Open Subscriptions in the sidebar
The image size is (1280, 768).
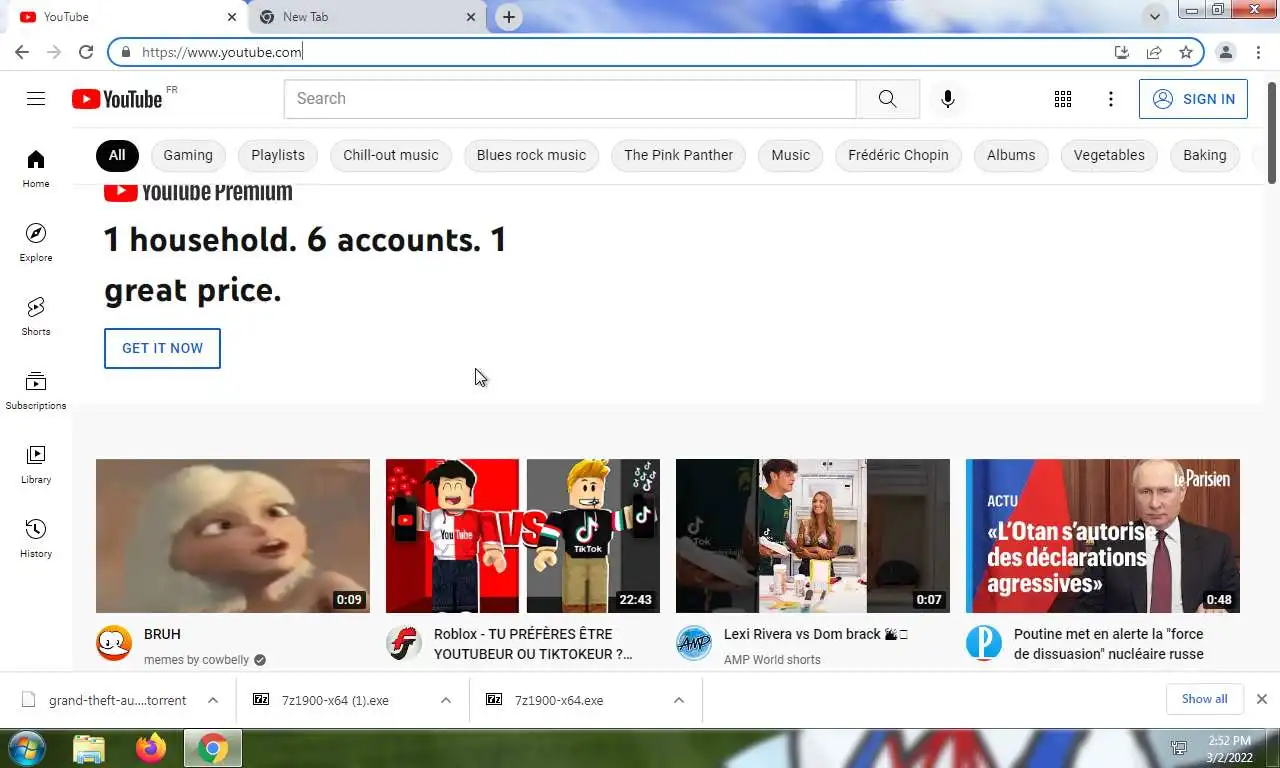coord(36,390)
